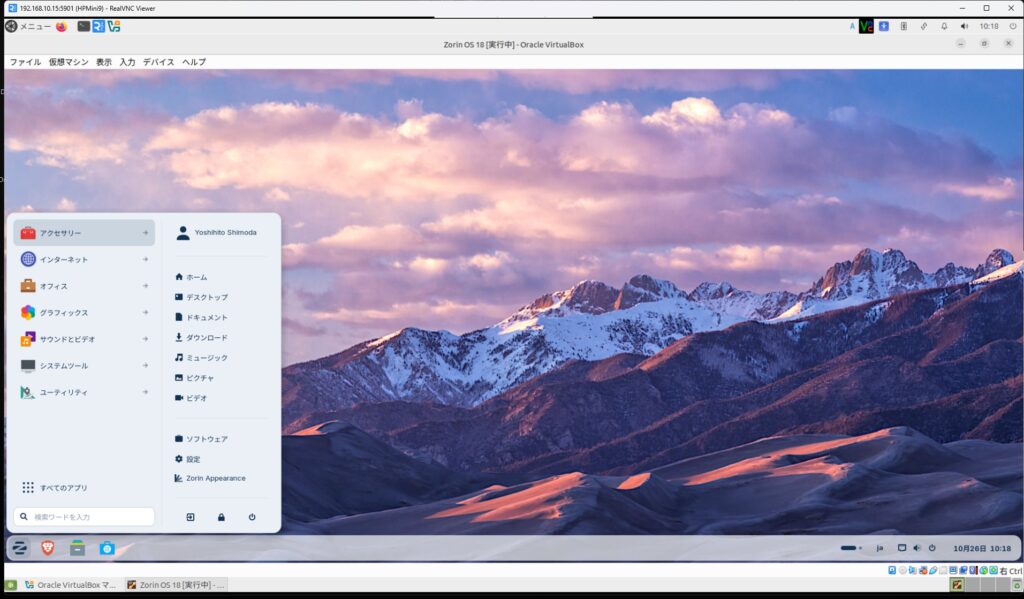Screen dimensions: 1024x599
Task: Open the デバイス menu in VirtualBox
Action: pyautogui.click(x=158, y=62)
